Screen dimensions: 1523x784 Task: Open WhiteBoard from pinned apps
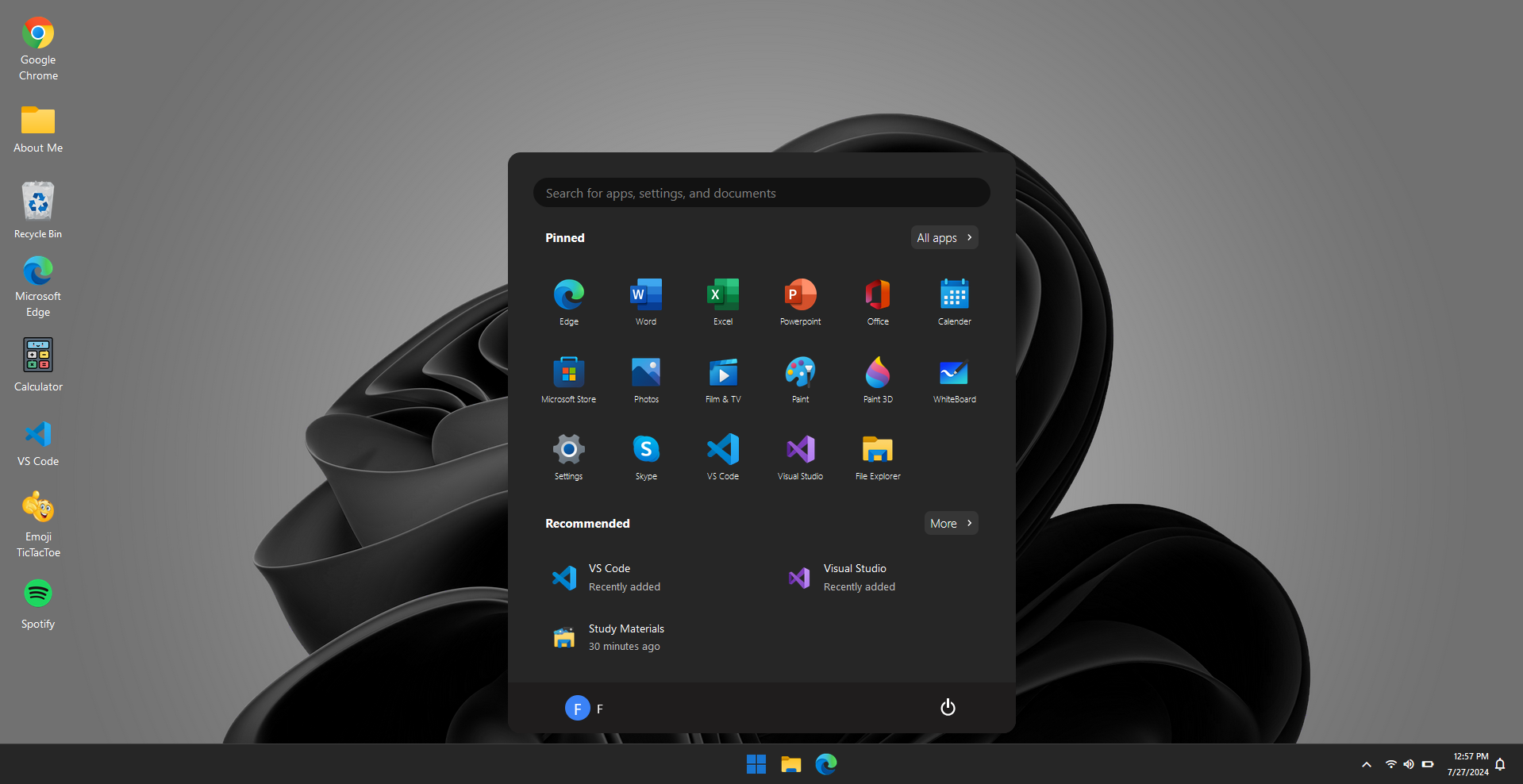coord(955,379)
